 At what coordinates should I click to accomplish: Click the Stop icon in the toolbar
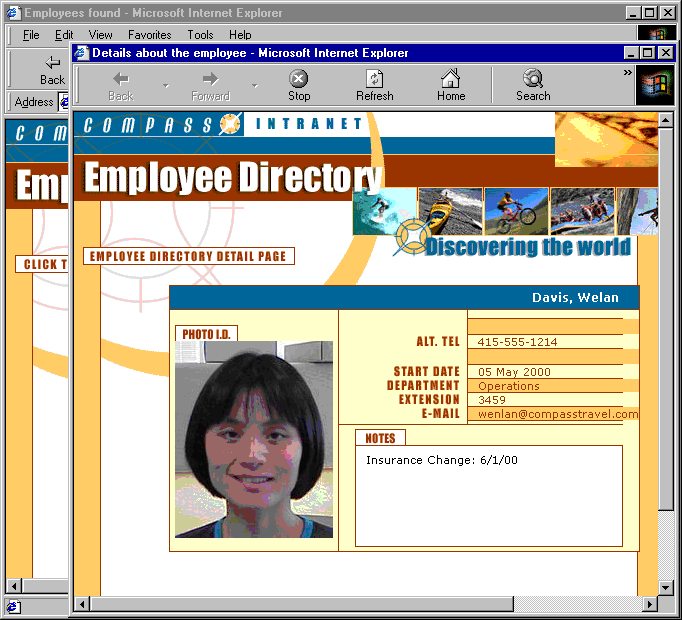[x=299, y=79]
